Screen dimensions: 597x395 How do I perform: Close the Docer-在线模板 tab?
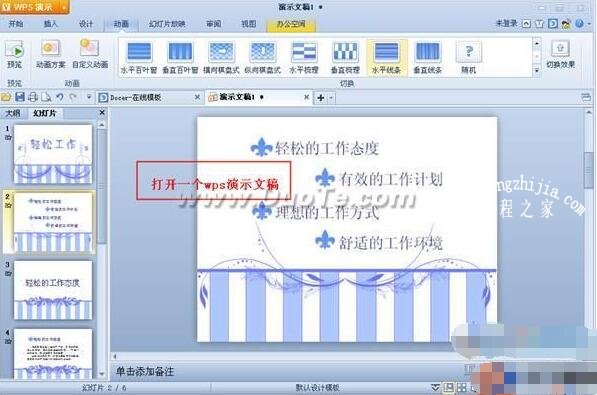pos(197,98)
